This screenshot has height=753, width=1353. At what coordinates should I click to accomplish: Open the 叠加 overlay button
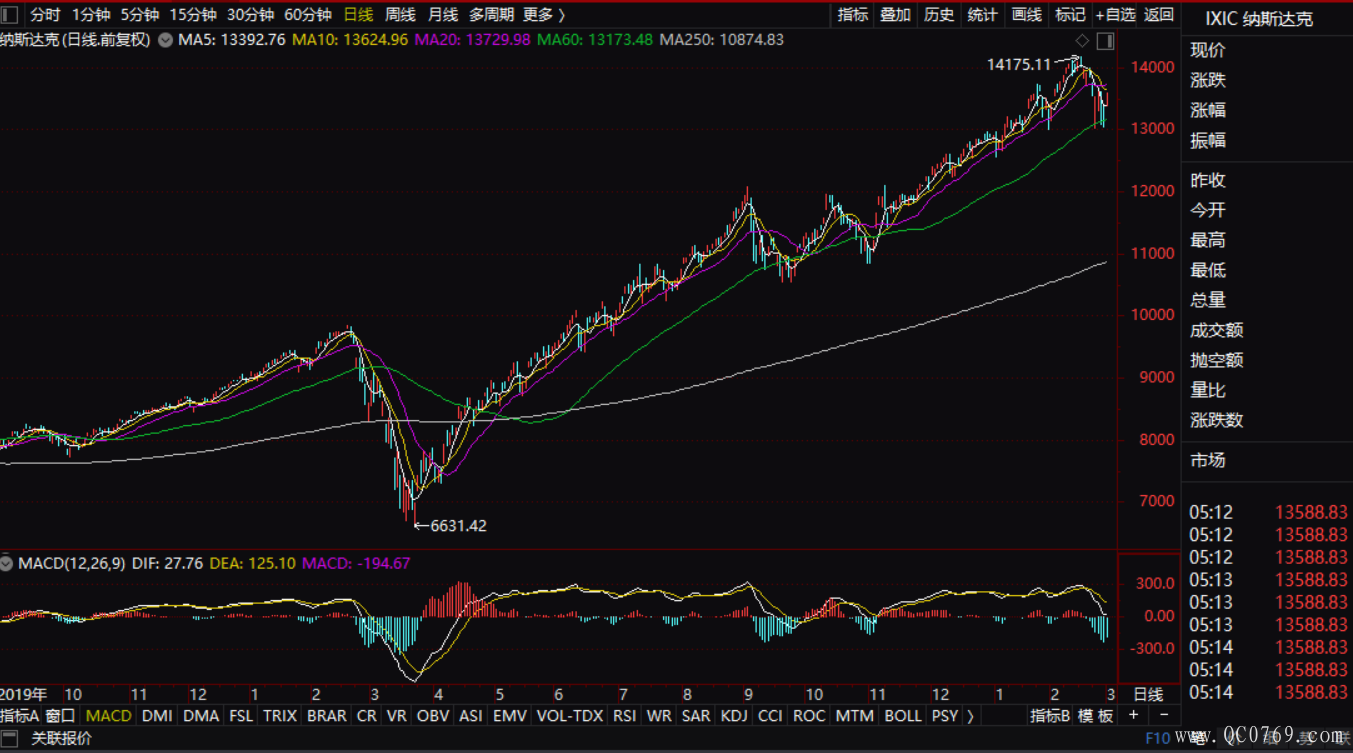(x=895, y=15)
